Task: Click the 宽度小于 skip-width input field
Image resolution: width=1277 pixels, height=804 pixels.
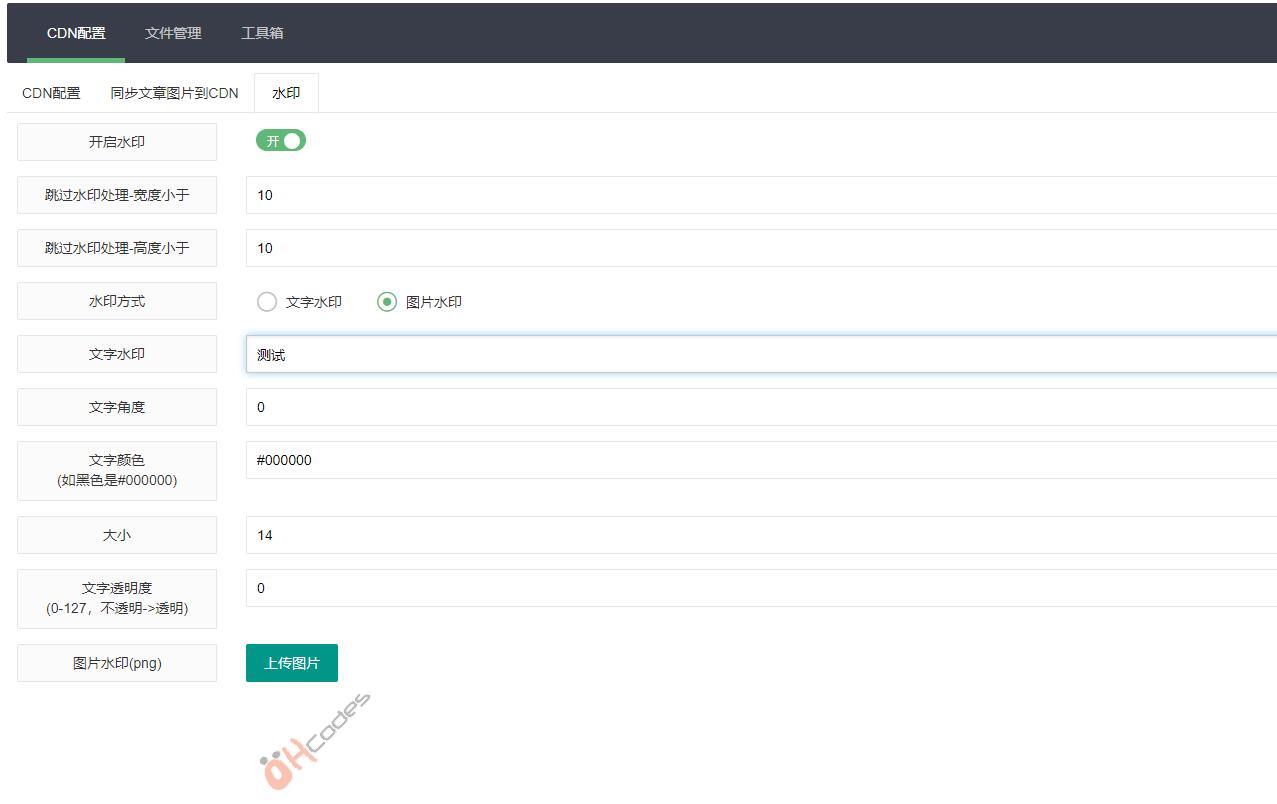Action: coord(760,195)
